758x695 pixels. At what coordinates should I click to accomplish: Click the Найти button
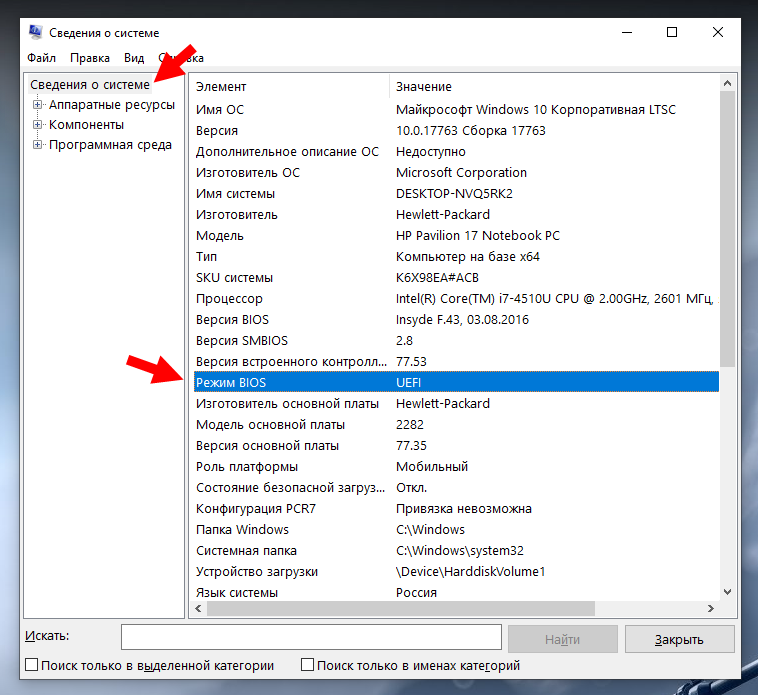[563, 639]
